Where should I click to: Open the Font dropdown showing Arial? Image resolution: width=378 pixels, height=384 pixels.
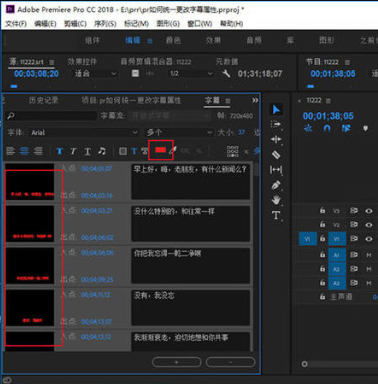(x=84, y=133)
